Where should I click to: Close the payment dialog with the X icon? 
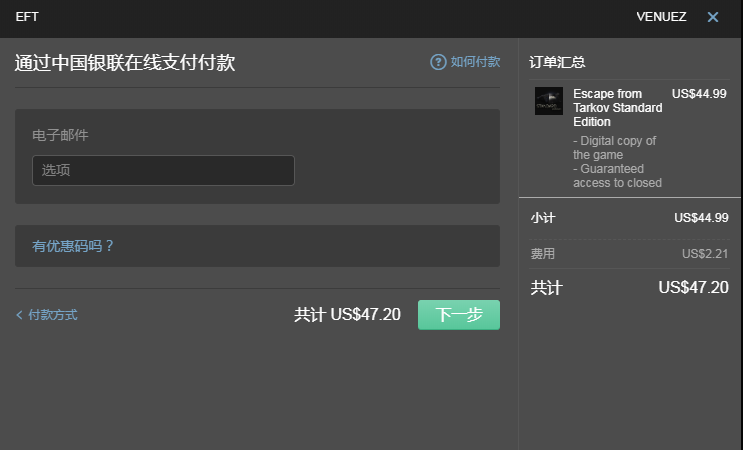point(713,17)
